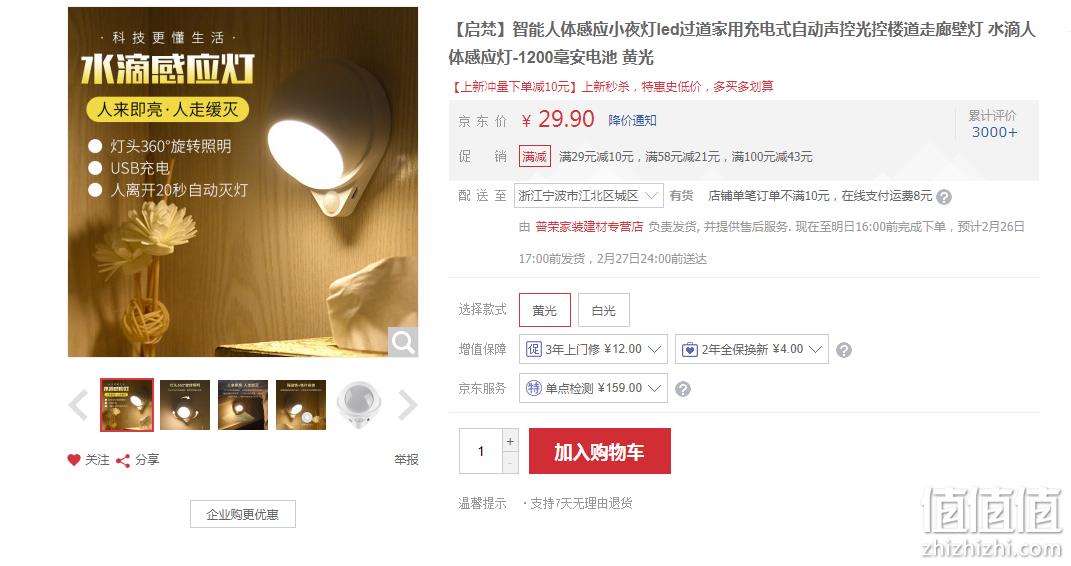
Task: Click the 企业购更优惠 button
Action: [x=242, y=514]
